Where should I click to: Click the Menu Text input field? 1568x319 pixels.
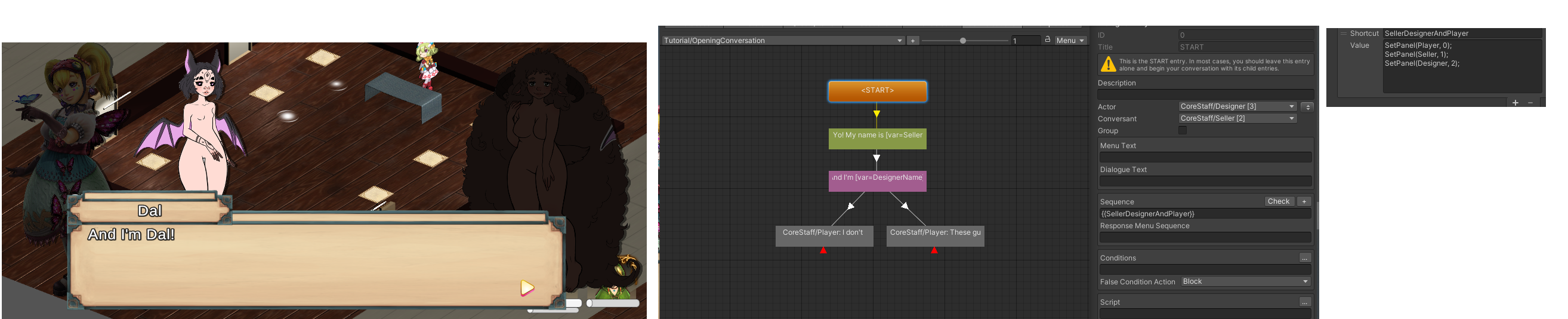tap(1205, 157)
